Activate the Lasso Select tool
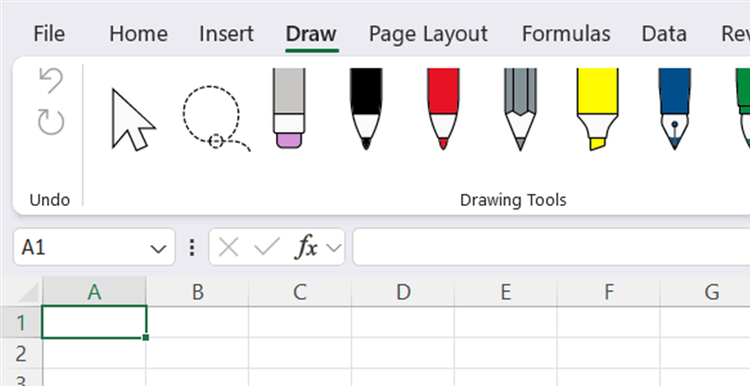 pos(216,119)
